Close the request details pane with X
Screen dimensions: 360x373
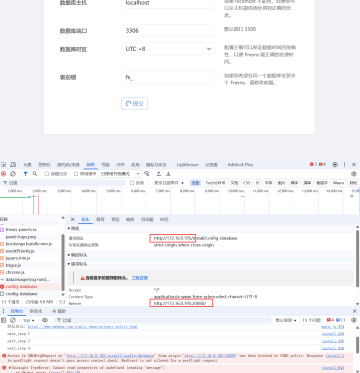(72, 219)
